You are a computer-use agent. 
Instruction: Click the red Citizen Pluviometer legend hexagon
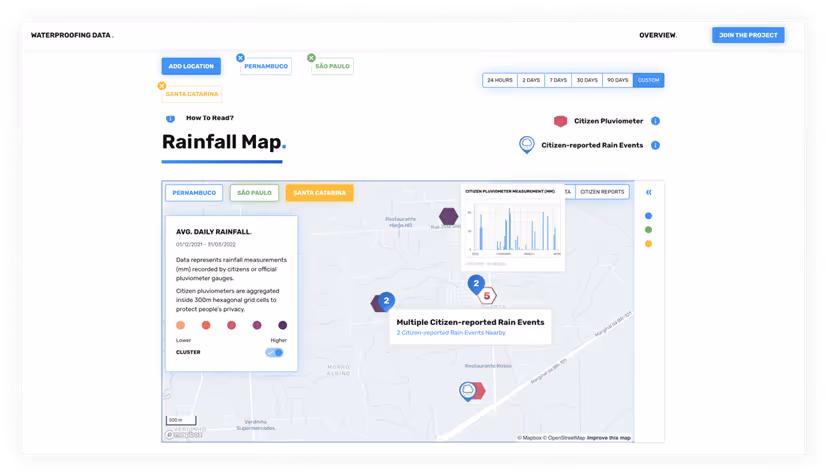coord(560,121)
